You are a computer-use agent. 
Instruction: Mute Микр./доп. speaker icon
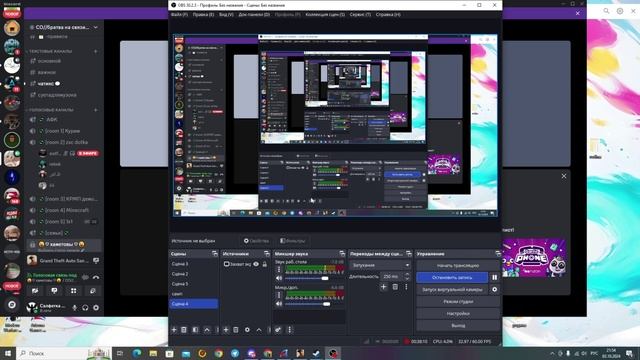[x=279, y=304]
